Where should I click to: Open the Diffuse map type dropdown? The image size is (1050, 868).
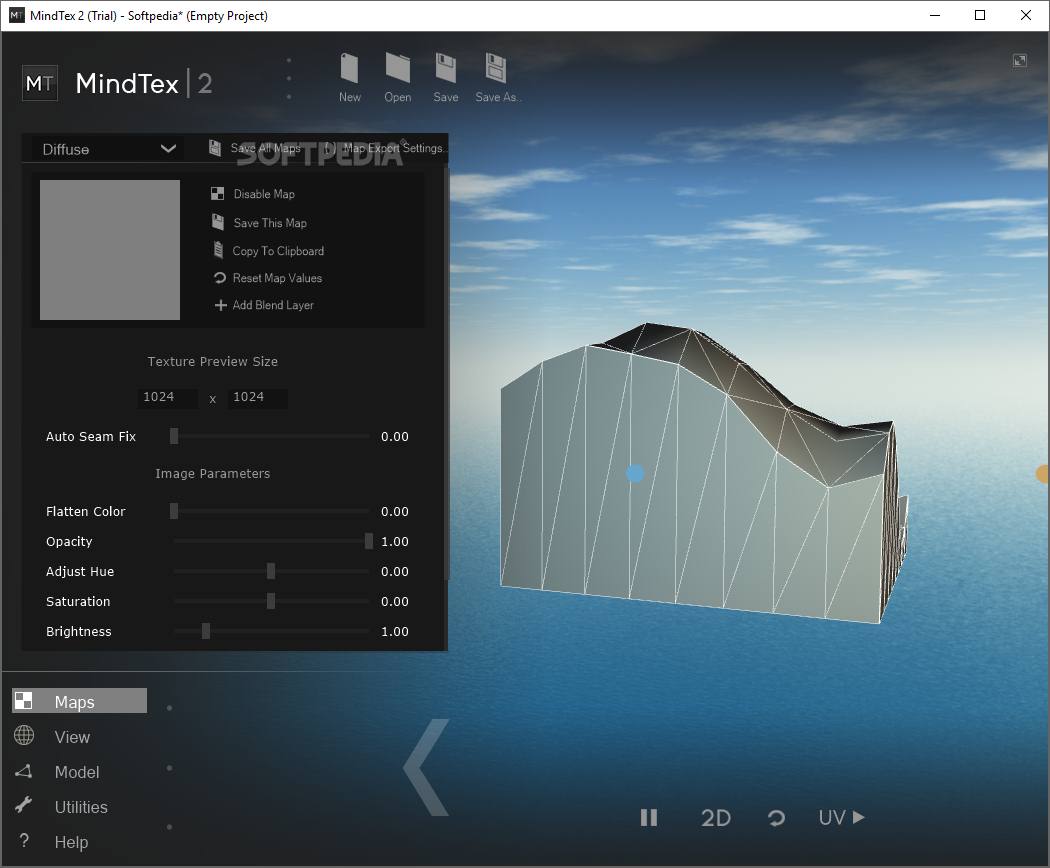[109, 149]
